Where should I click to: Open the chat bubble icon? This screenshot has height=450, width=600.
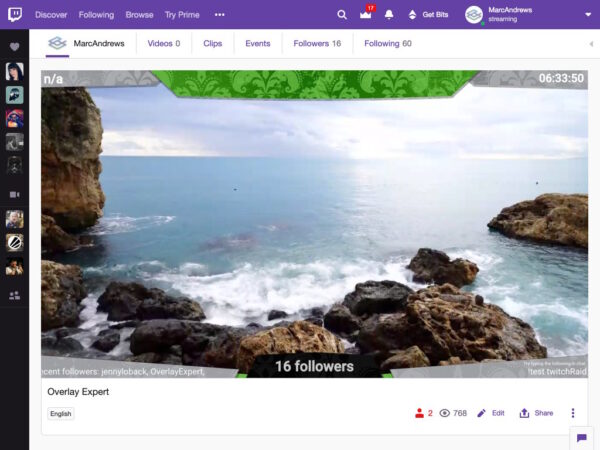pos(581,437)
